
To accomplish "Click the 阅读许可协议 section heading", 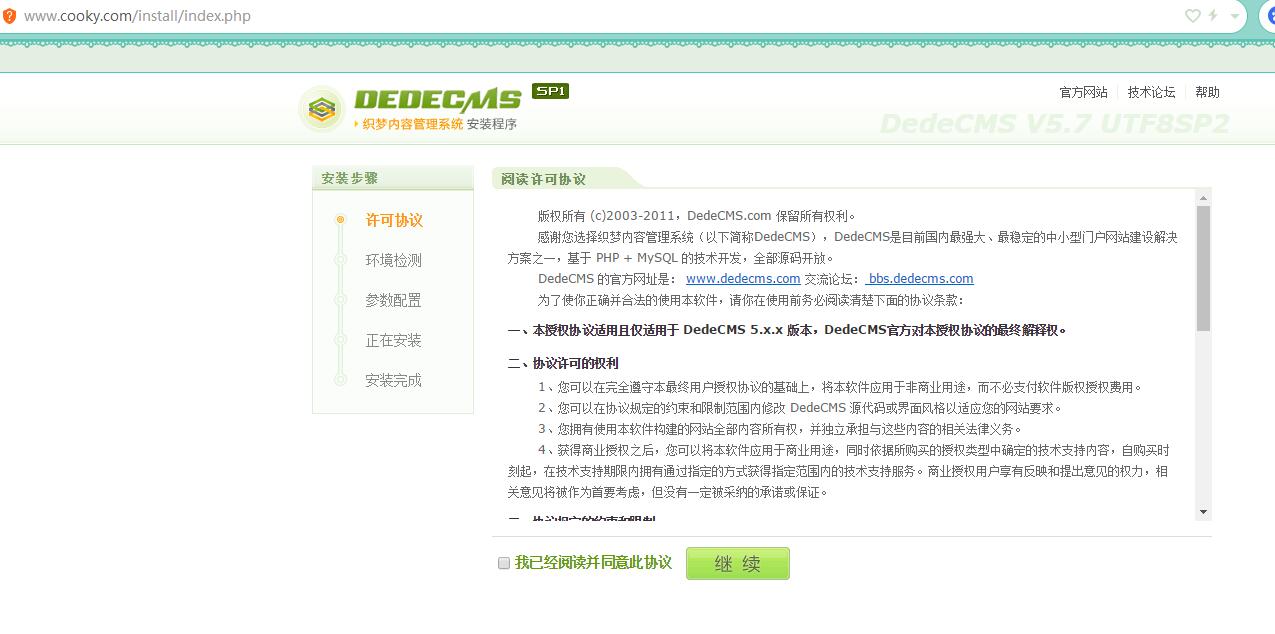I will pyautogui.click(x=544, y=179).
